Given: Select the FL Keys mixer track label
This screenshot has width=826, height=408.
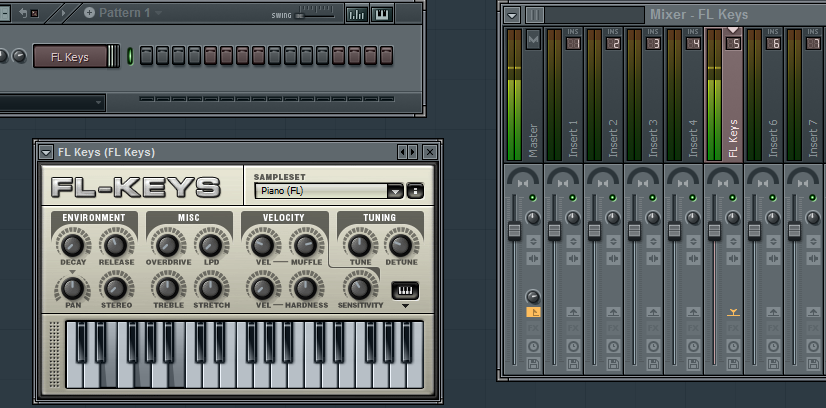Looking at the screenshot, I should point(733,138).
